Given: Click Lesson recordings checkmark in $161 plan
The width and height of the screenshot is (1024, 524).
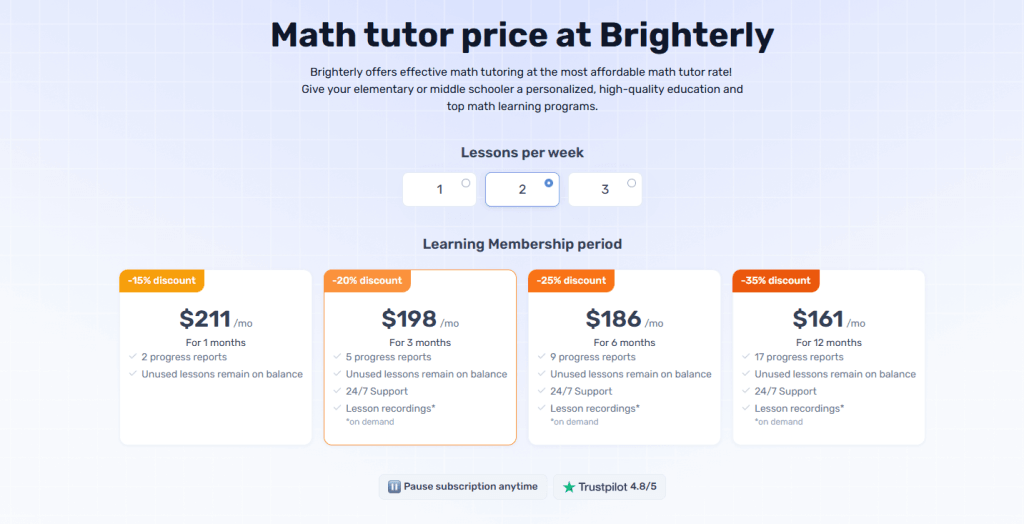Looking at the screenshot, I should coord(746,408).
